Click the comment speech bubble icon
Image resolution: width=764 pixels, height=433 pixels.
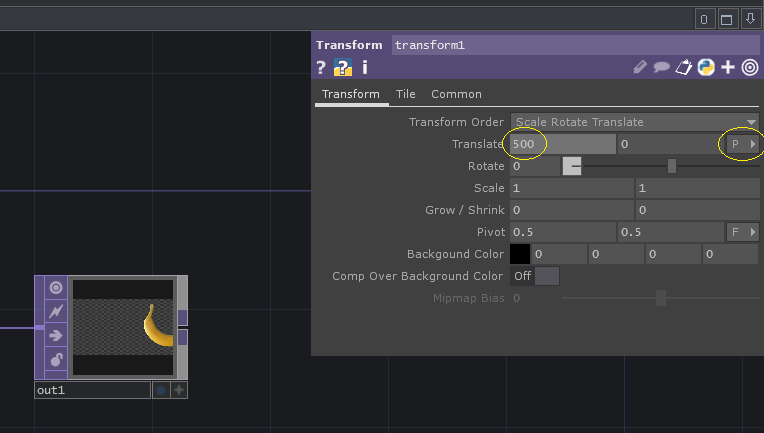(x=662, y=68)
